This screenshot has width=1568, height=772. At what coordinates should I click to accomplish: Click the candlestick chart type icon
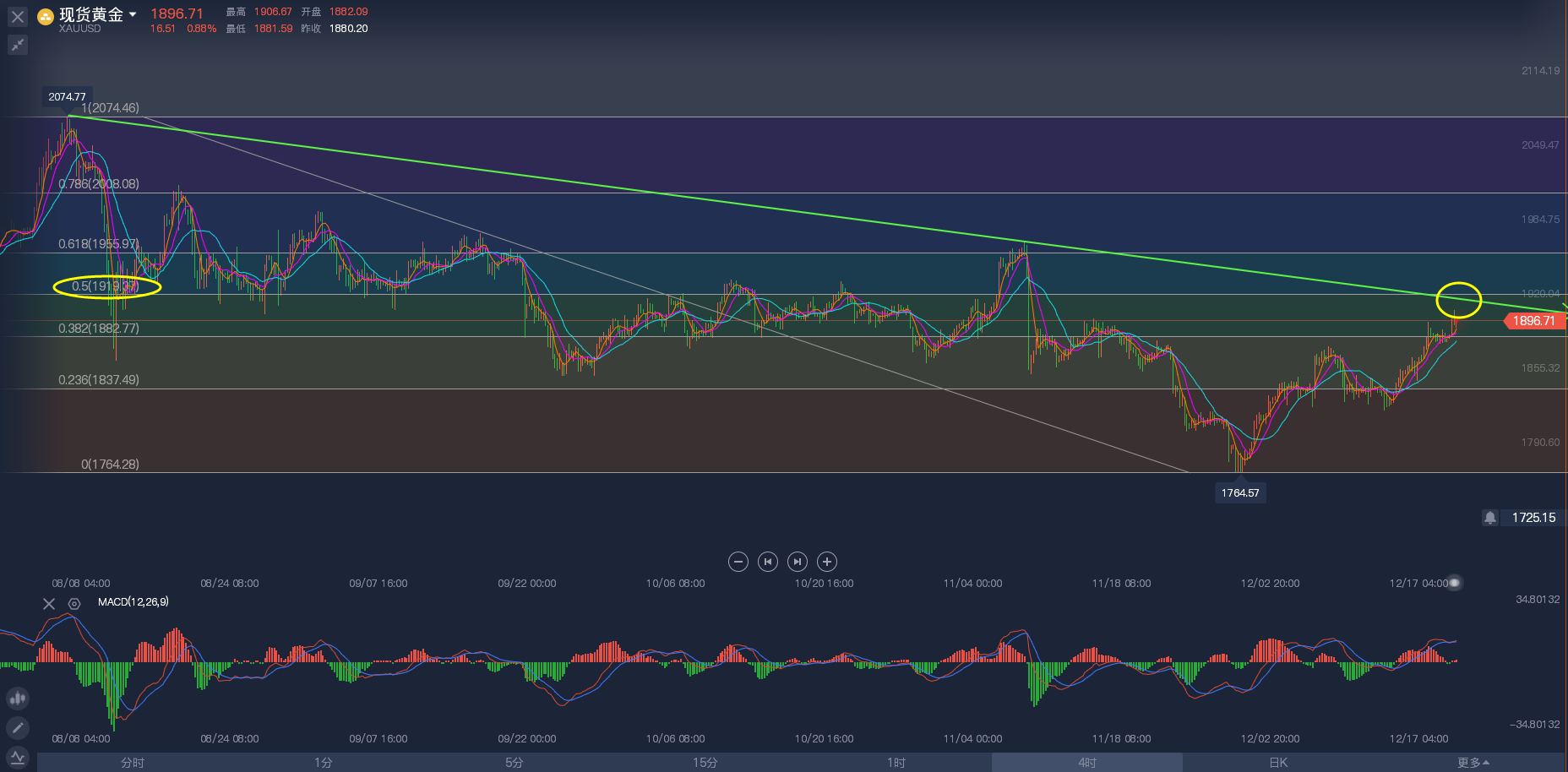18,699
